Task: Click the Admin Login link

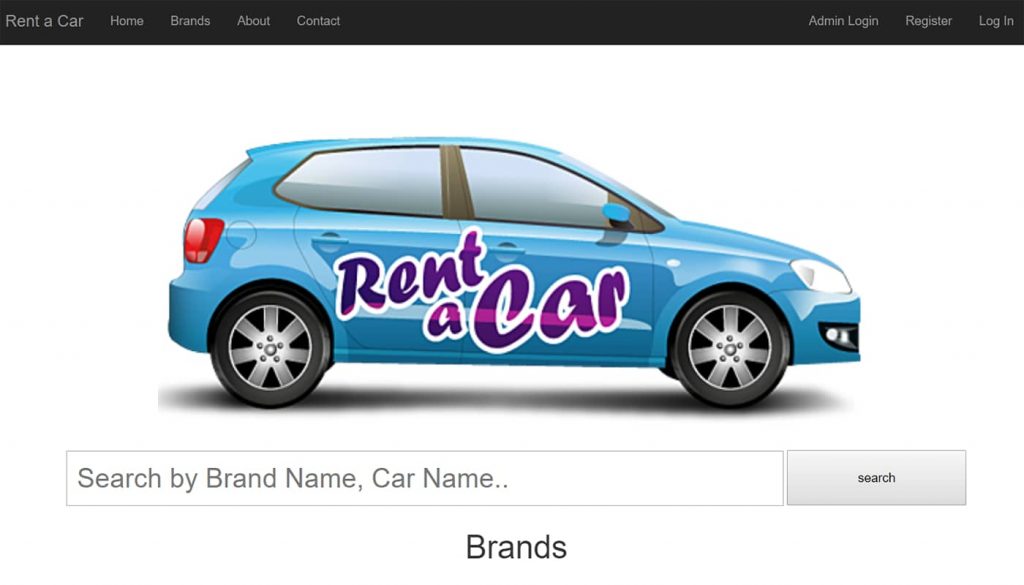Action: pos(843,20)
